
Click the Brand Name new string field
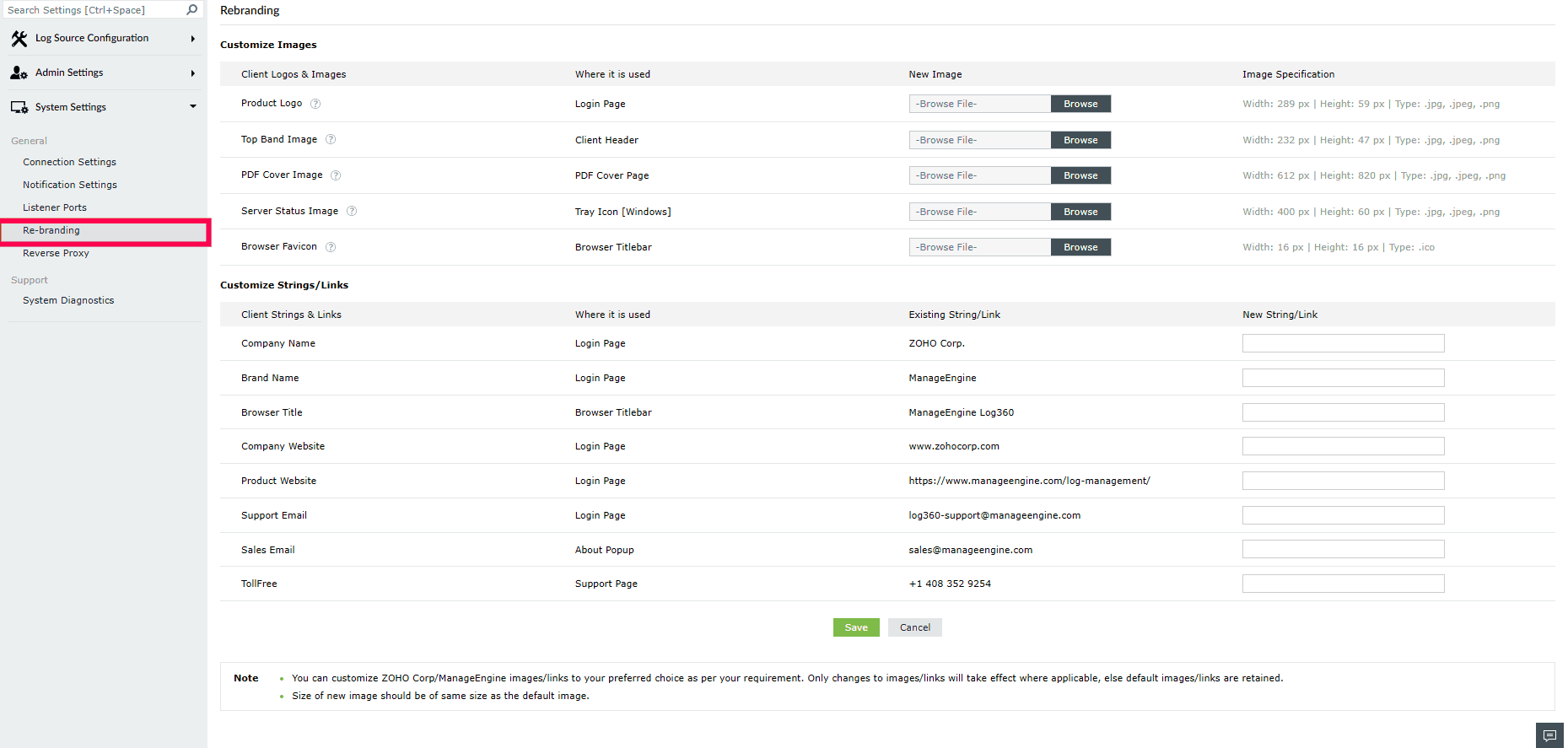pyautogui.click(x=1343, y=378)
